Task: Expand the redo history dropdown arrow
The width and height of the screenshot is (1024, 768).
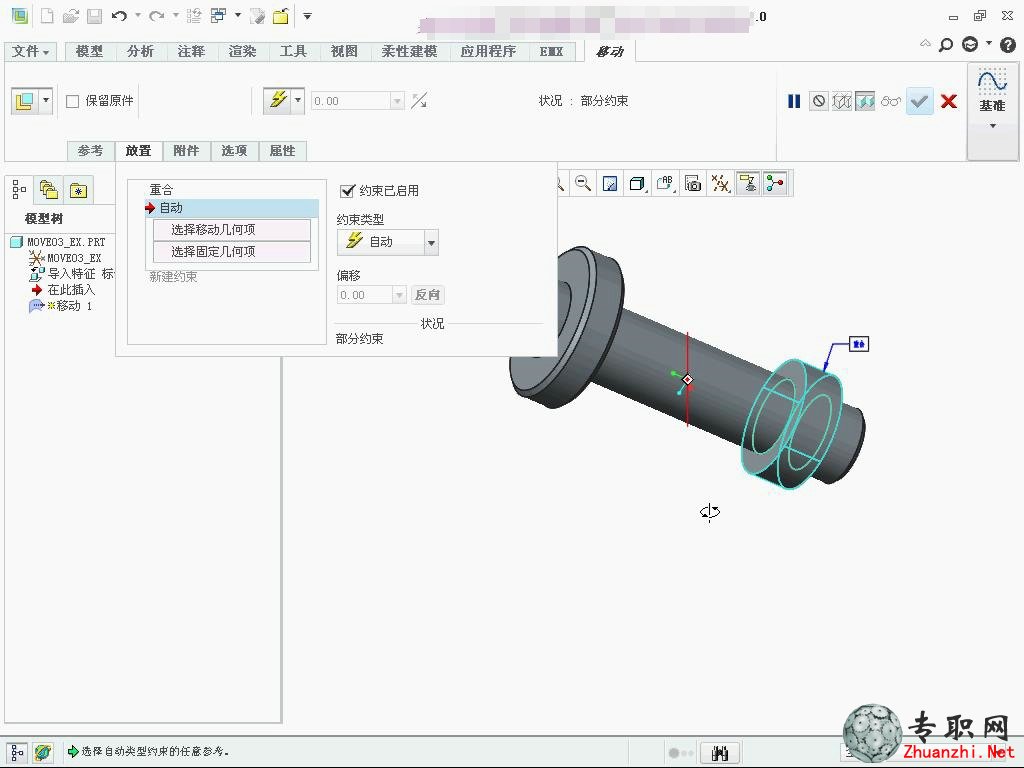Action: pyautogui.click(x=176, y=16)
